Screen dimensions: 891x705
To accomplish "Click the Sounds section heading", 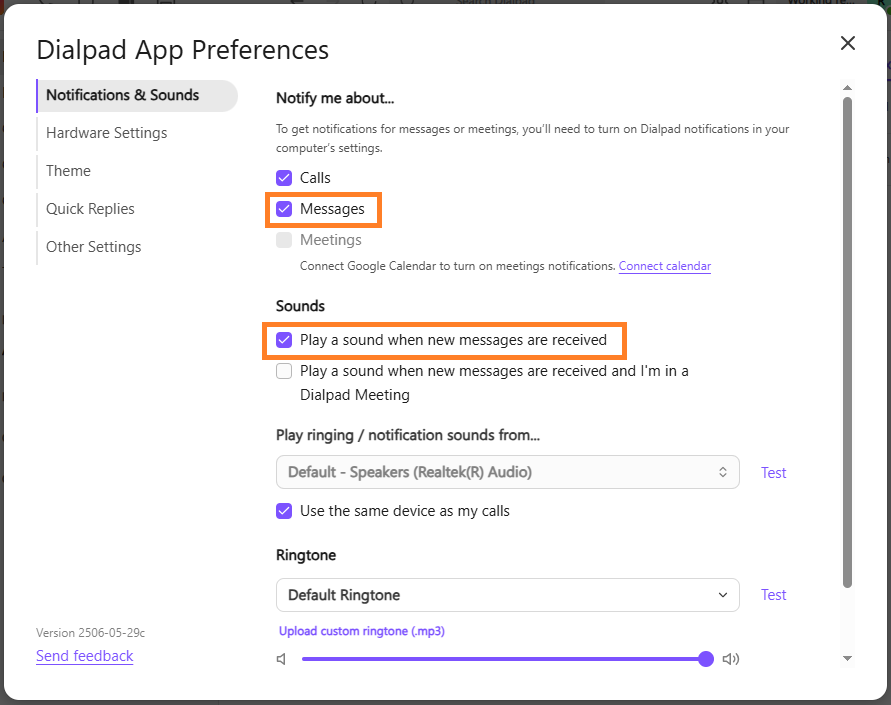I will click(300, 306).
